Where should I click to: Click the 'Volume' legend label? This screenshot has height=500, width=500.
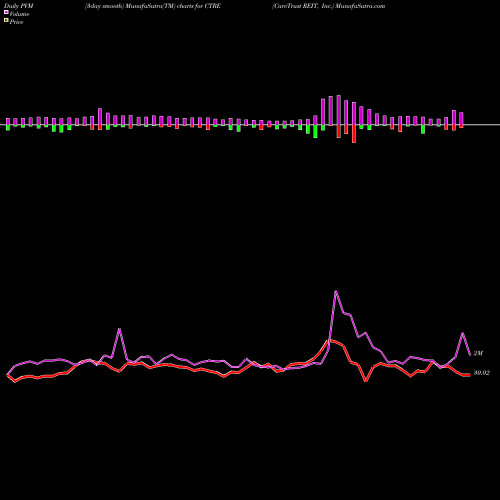pyautogui.click(x=19, y=14)
